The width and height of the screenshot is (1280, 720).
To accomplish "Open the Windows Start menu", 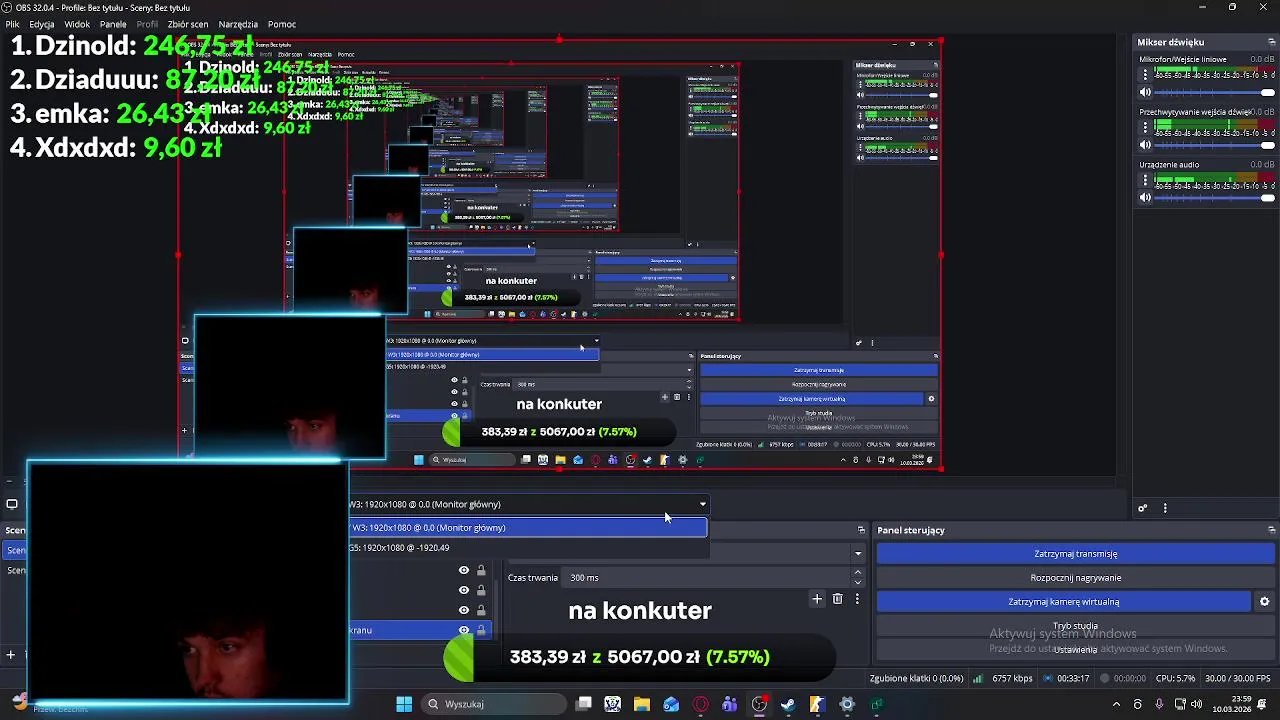I will (404, 704).
